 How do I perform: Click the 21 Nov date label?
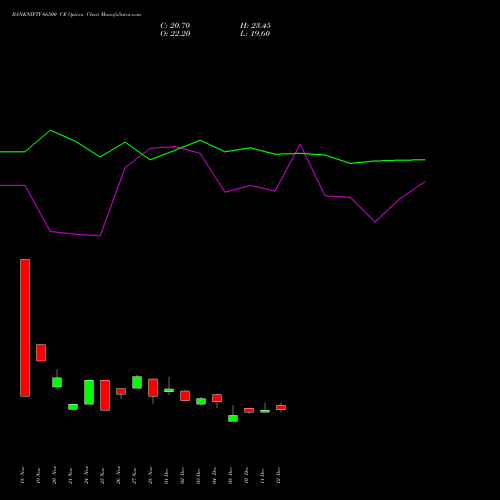tap(70, 475)
